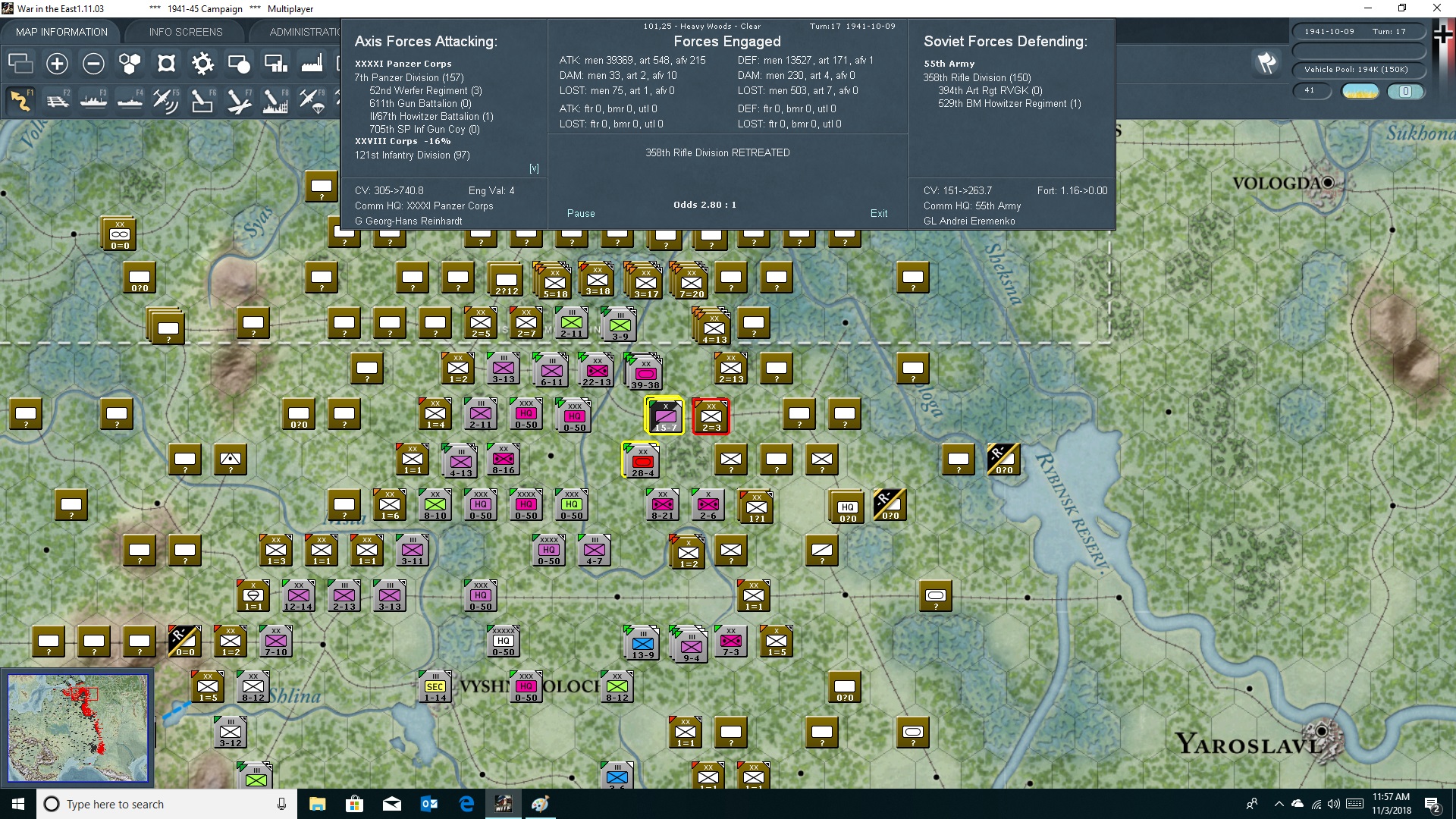The width and height of the screenshot is (1456, 819).
Task: Select the 28-4 red panzer counter
Action: point(642,460)
